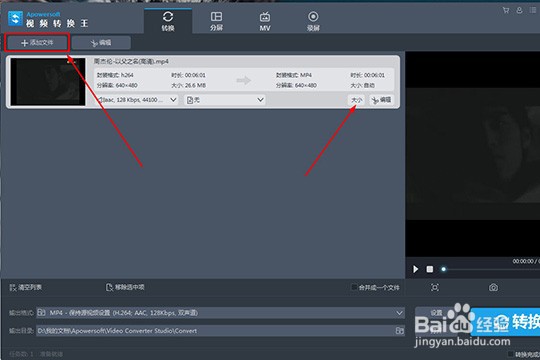Stop the preview playback
540x360 pixels.
tap(430, 269)
